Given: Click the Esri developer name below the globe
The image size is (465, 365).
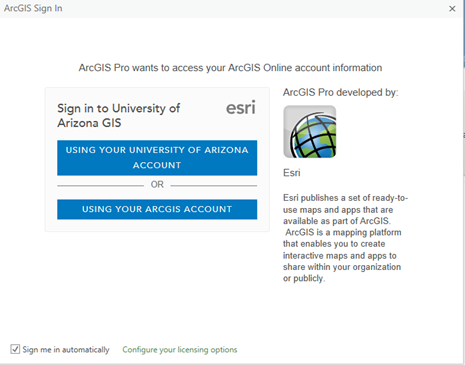Looking at the screenshot, I should (292, 173).
